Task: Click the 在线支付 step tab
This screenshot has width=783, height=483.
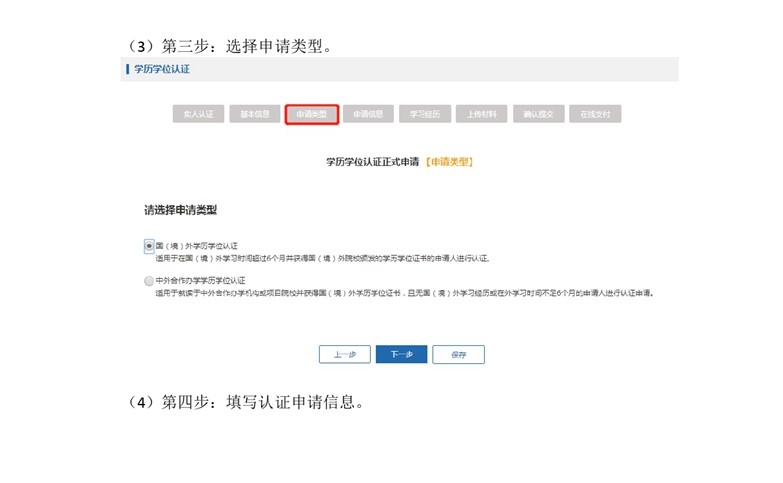Action: (596, 114)
